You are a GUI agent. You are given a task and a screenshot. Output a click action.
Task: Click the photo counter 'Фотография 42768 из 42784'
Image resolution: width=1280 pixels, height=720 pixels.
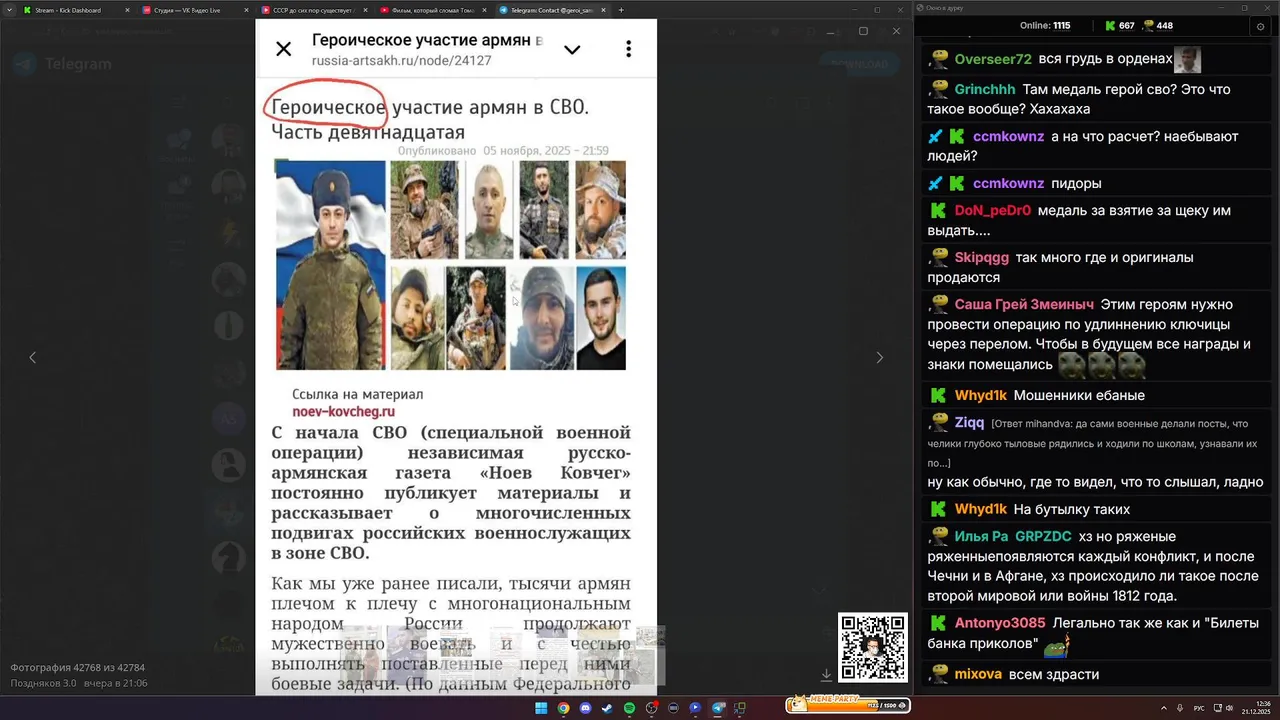click(x=77, y=667)
